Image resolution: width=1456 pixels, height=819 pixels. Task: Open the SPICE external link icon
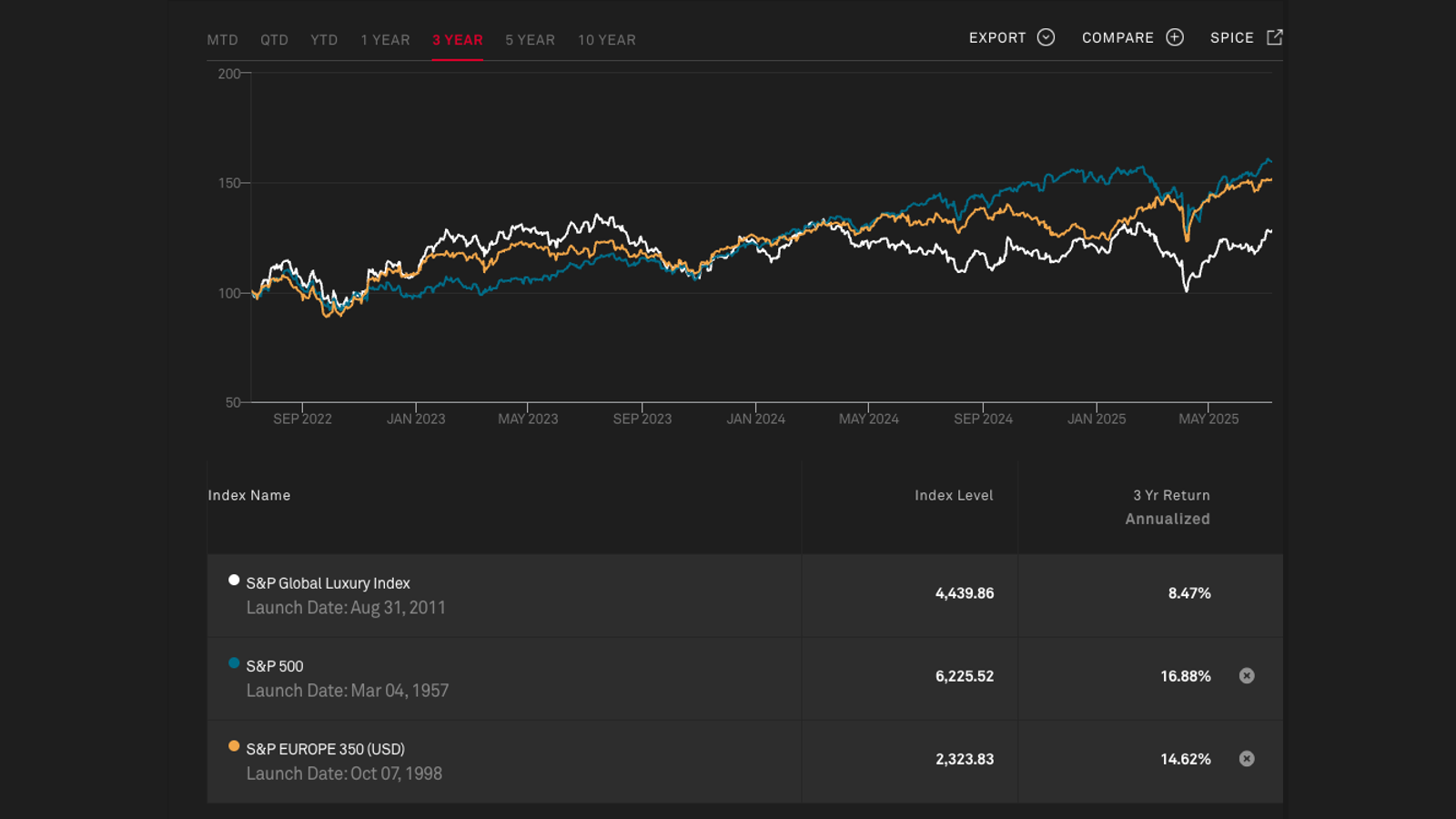pyautogui.click(x=1274, y=37)
